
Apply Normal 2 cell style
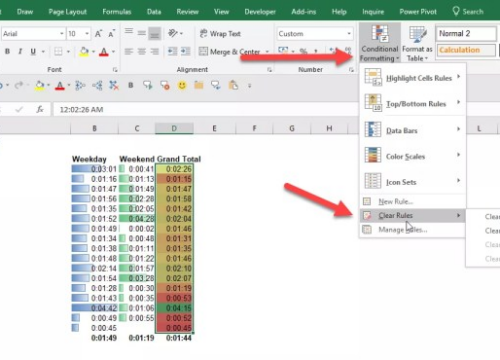tap(466, 34)
